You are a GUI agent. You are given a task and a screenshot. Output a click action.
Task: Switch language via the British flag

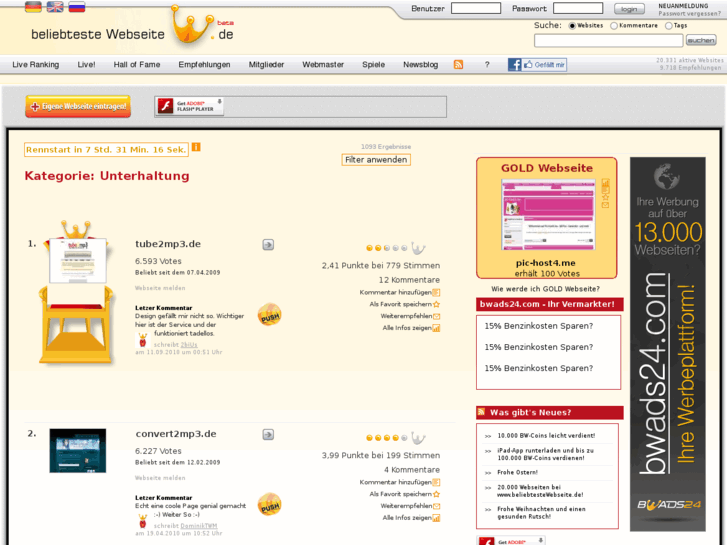coord(55,6)
